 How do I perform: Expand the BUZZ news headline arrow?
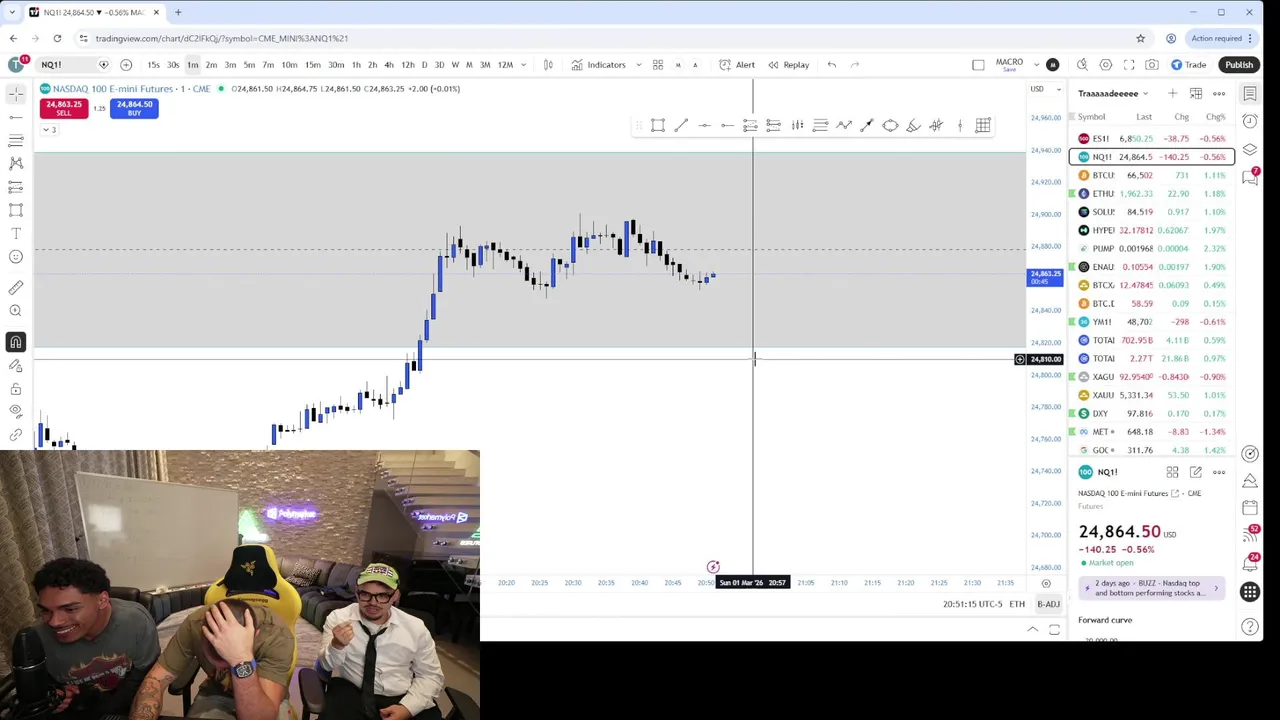1216,588
